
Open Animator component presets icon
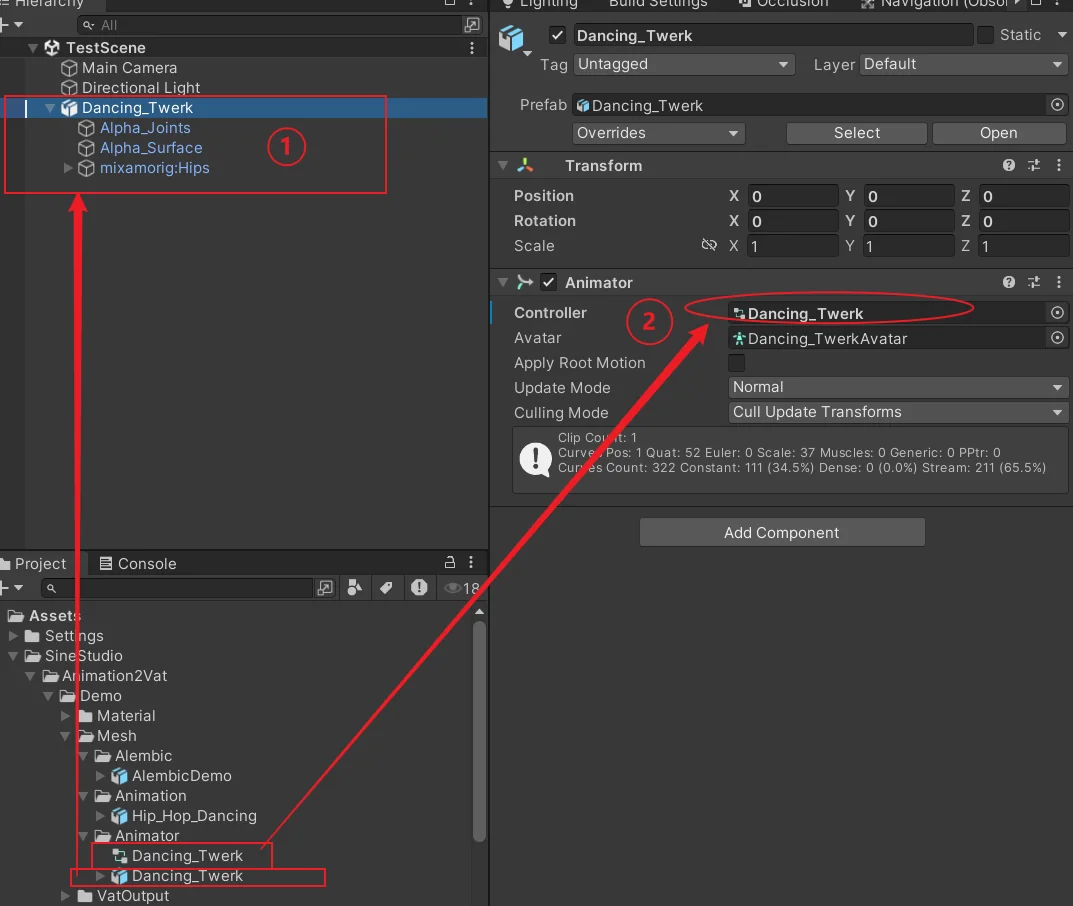pos(1034,282)
